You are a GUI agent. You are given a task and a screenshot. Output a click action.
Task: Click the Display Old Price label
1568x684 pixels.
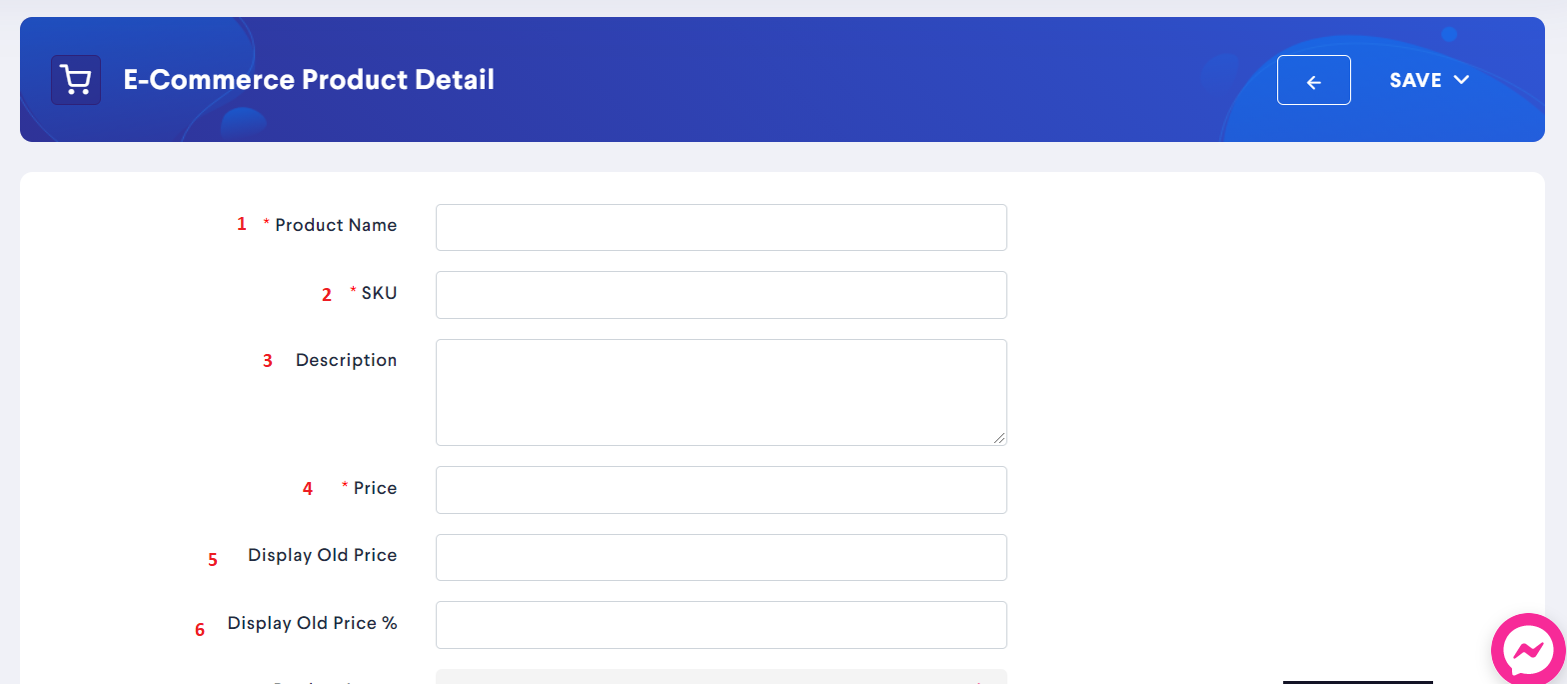point(322,555)
